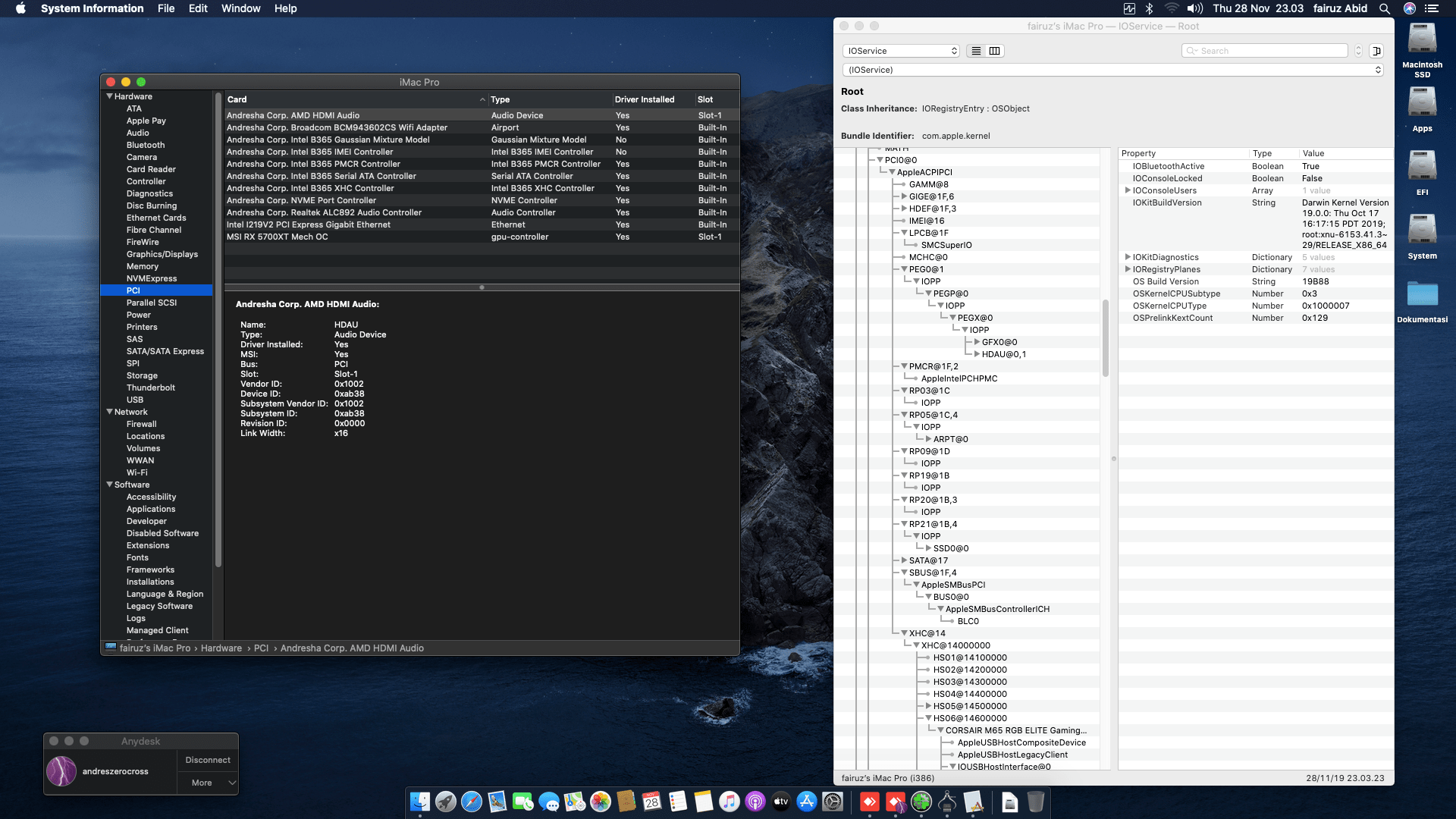Open App Store from the Dock
The width and height of the screenshot is (1456, 819).
coord(806,802)
